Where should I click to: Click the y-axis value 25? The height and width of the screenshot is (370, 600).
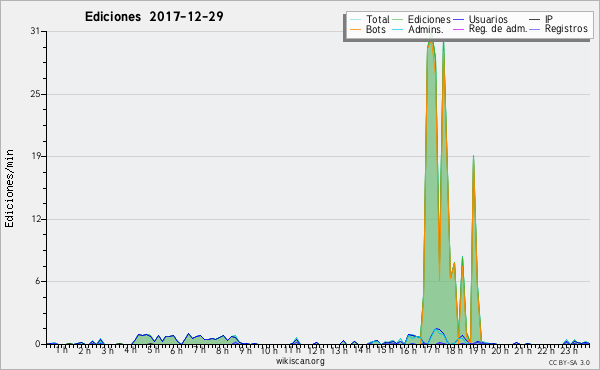(x=35, y=94)
